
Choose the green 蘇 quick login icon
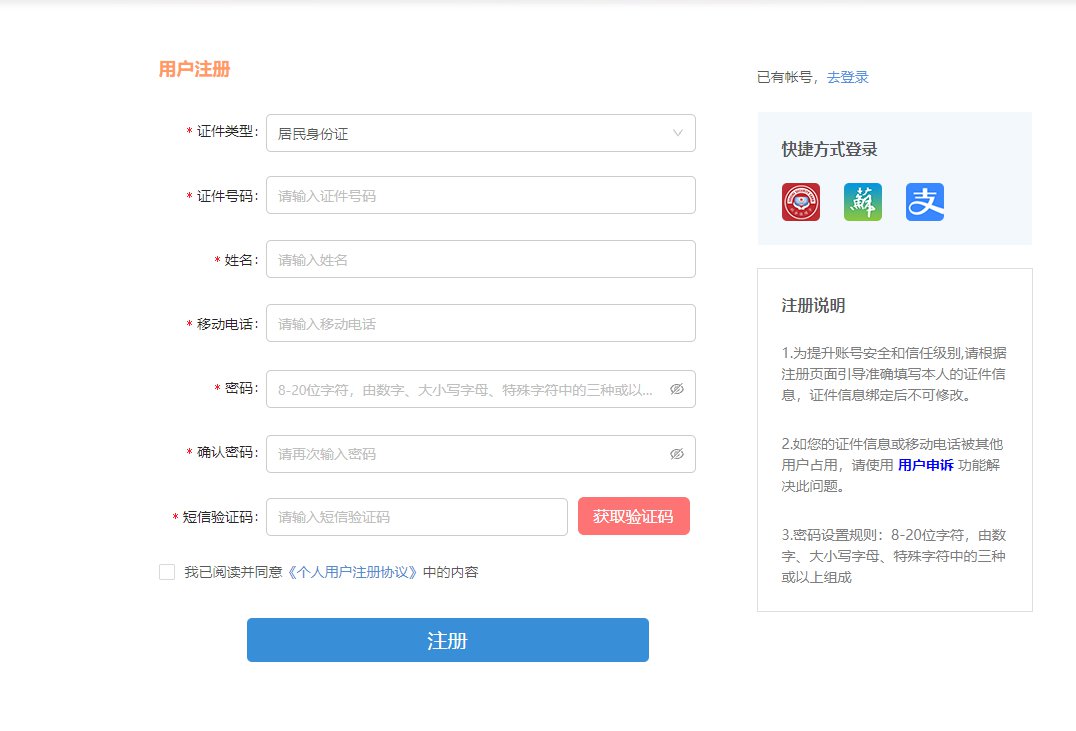pyautogui.click(x=862, y=202)
